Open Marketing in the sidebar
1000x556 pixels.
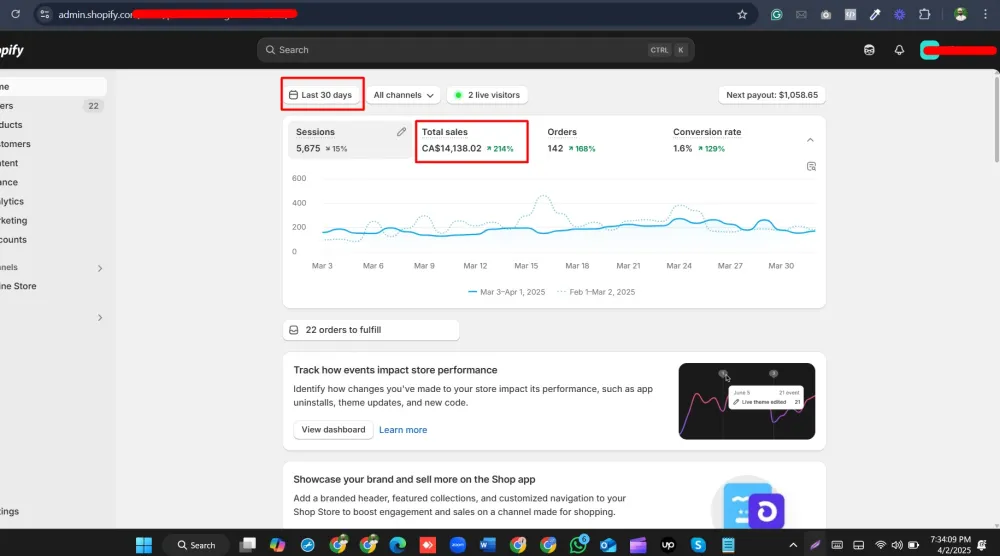pyautogui.click(x=53, y=221)
